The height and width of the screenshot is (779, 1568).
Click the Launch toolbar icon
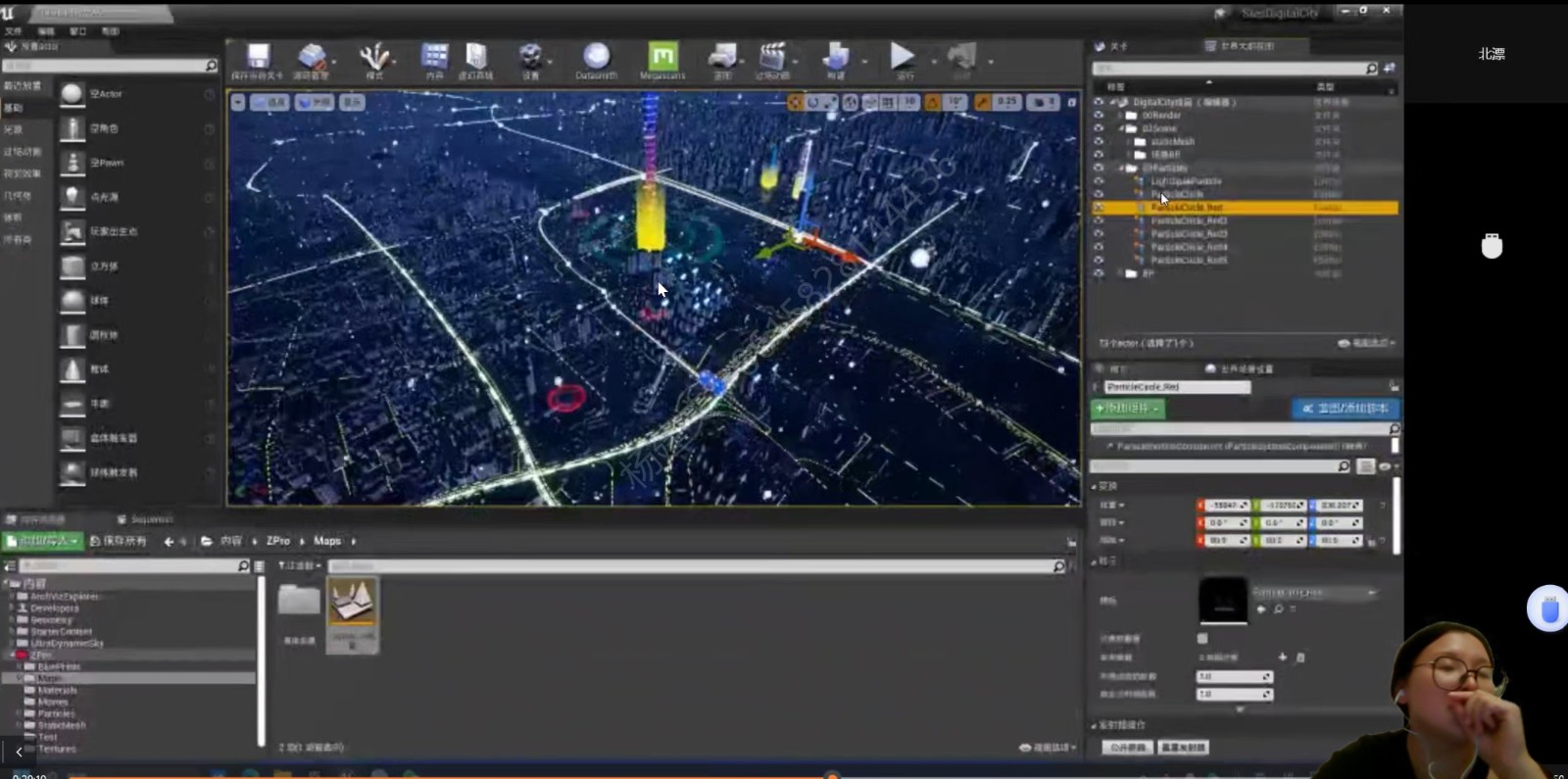[961, 57]
